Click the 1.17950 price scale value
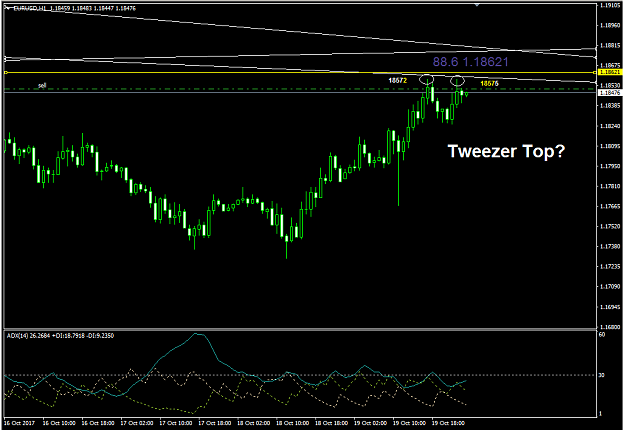The height and width of the screenshot is (430, 625). tap(610, 166)
